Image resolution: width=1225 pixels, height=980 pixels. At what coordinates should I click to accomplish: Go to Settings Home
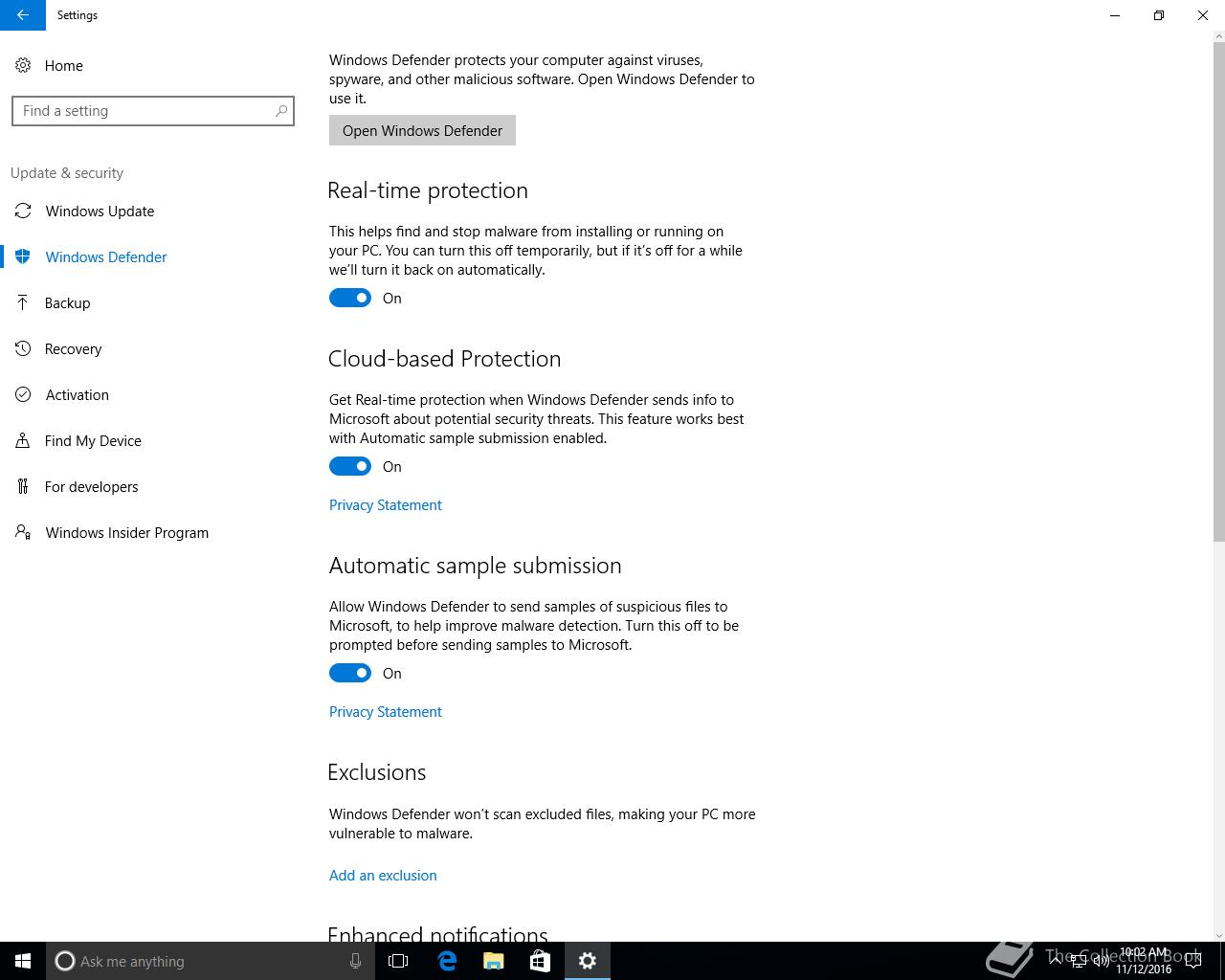[153, 65]
